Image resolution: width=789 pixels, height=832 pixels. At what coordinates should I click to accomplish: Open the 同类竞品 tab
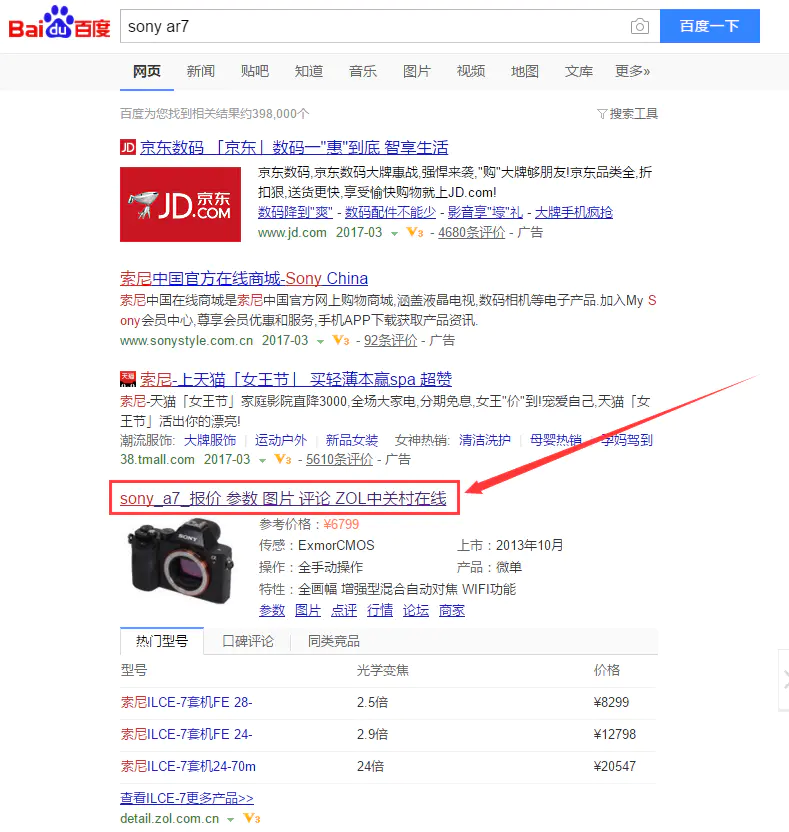(334, 641)
